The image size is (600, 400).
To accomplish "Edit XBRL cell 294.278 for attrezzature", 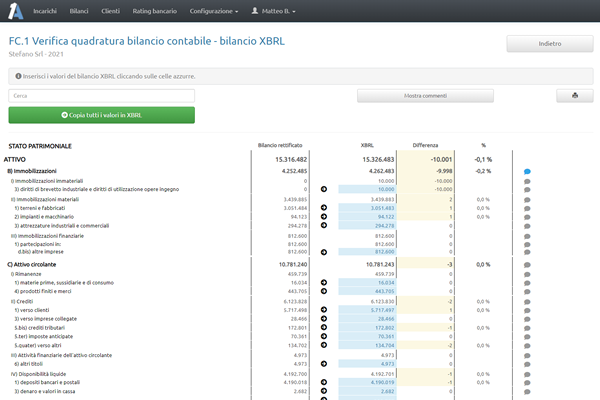I will click(x=367, y=225).
